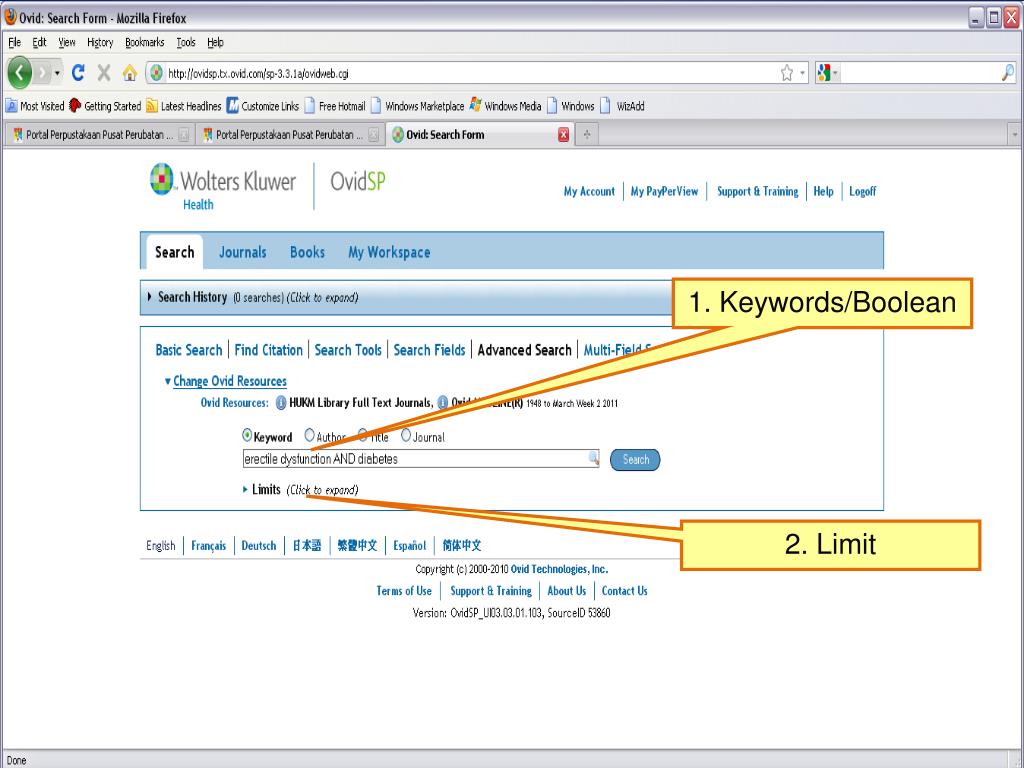Open a new tab with the plus button

(x=586, y=135)
